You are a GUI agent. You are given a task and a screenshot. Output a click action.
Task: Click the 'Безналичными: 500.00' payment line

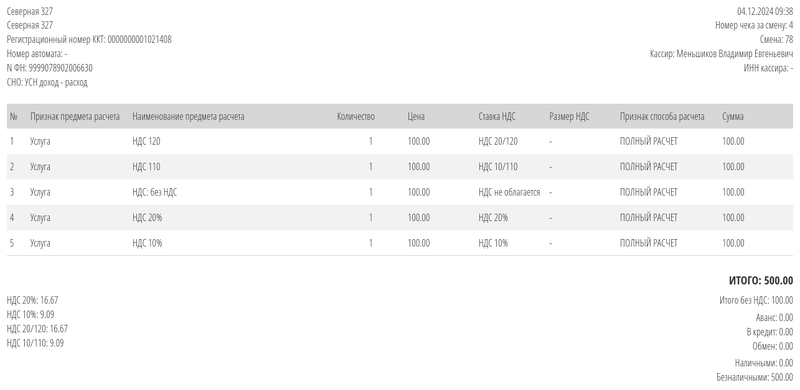[x=755, y=378]
